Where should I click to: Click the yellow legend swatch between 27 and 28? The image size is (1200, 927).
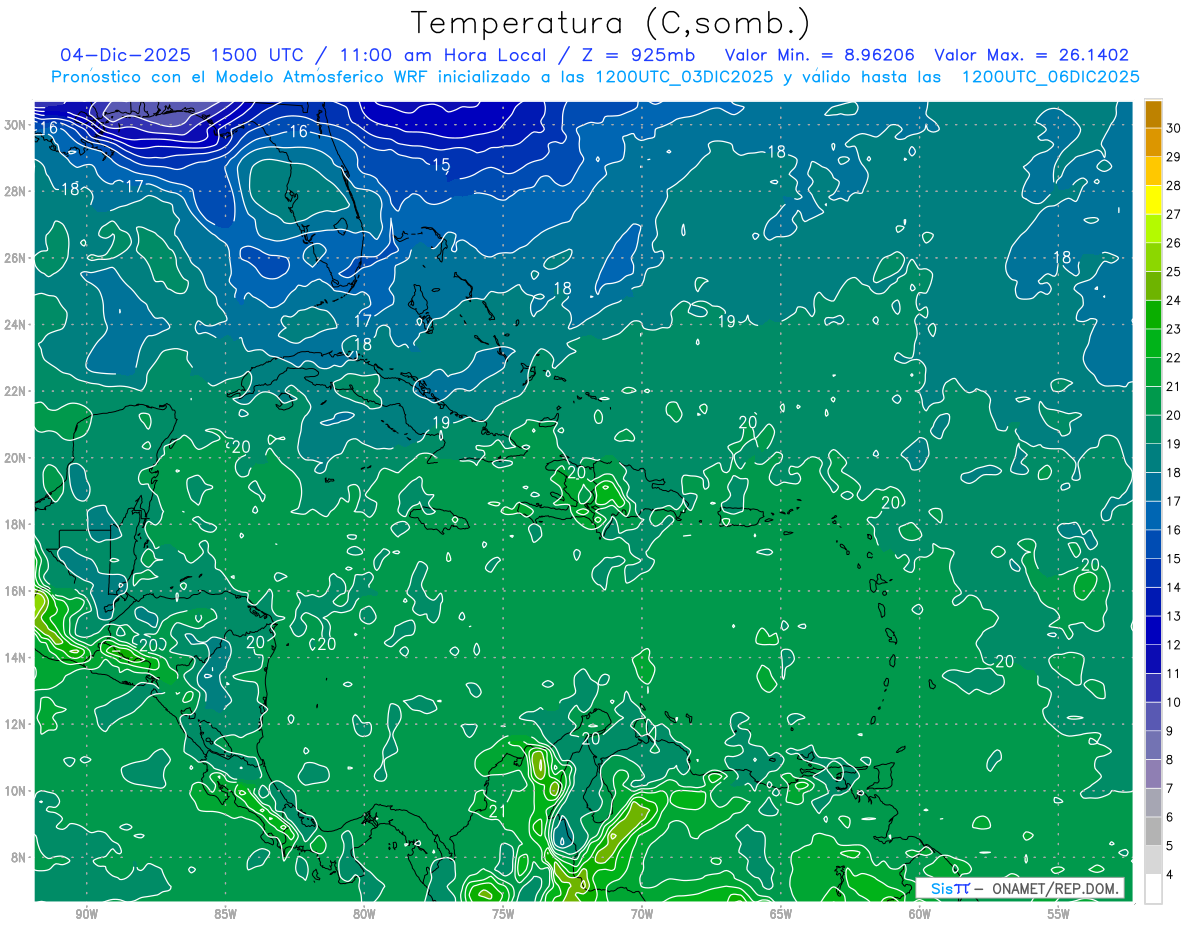click(1153, 200)
